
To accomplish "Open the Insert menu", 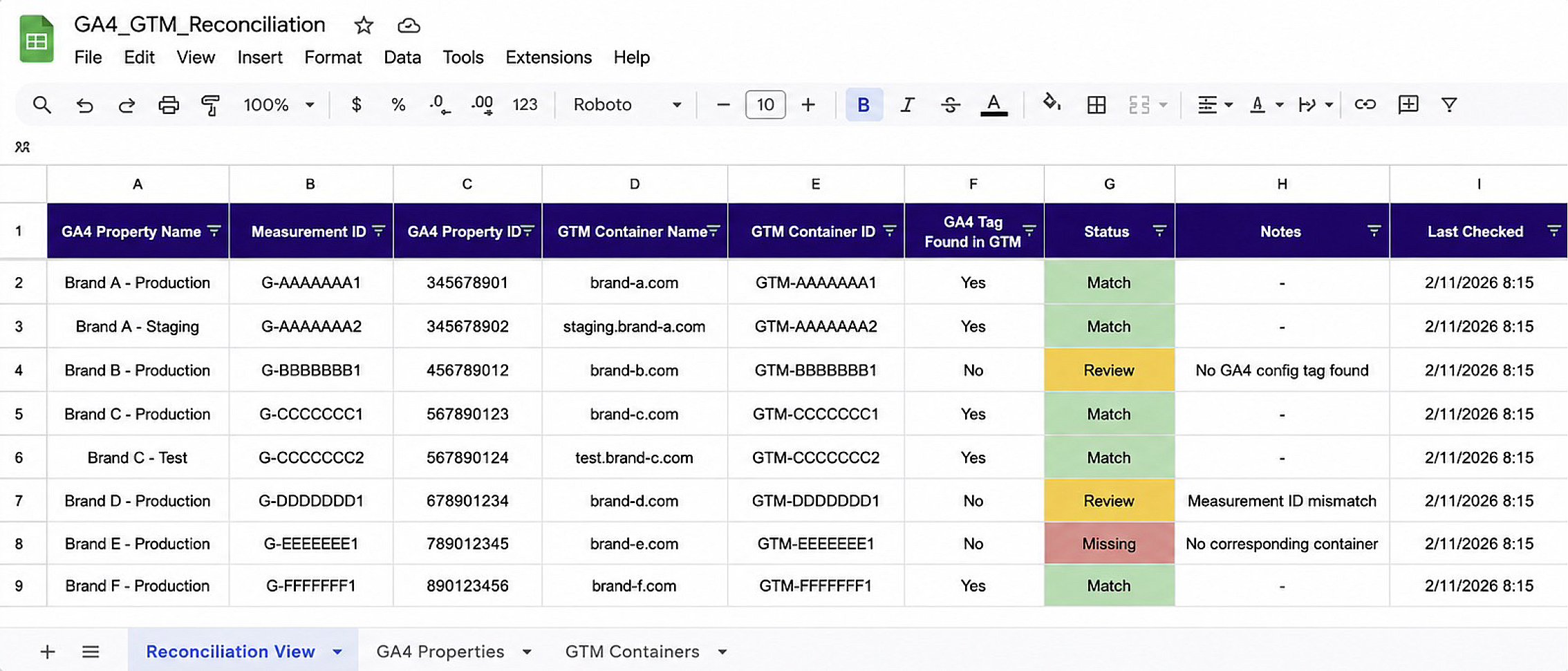I will [260, 57].
